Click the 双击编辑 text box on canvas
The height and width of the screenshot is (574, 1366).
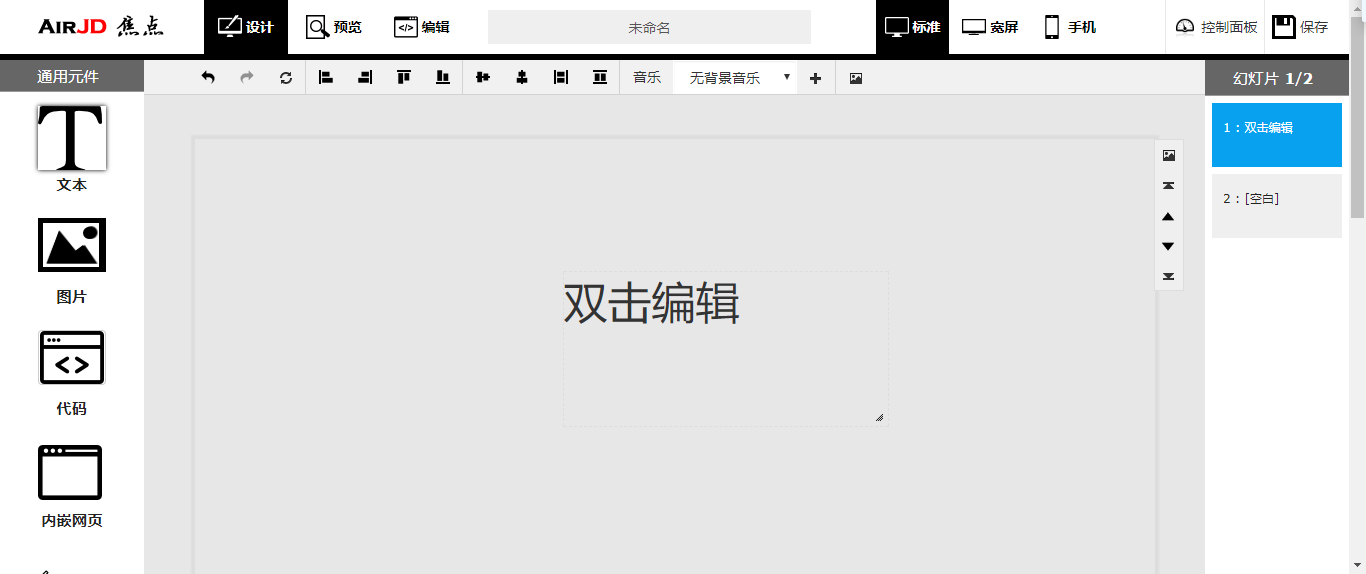tap(725, 348)
